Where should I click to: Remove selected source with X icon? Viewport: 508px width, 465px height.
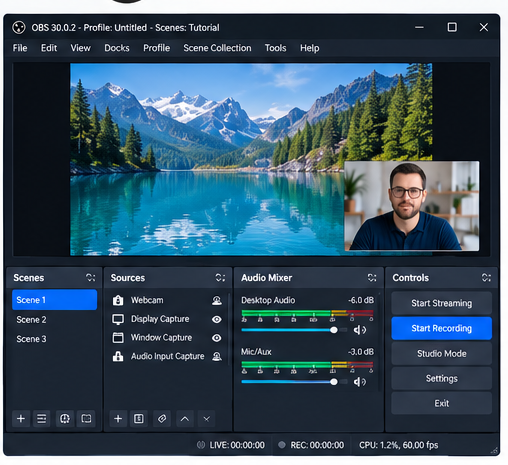pos(207,419)
